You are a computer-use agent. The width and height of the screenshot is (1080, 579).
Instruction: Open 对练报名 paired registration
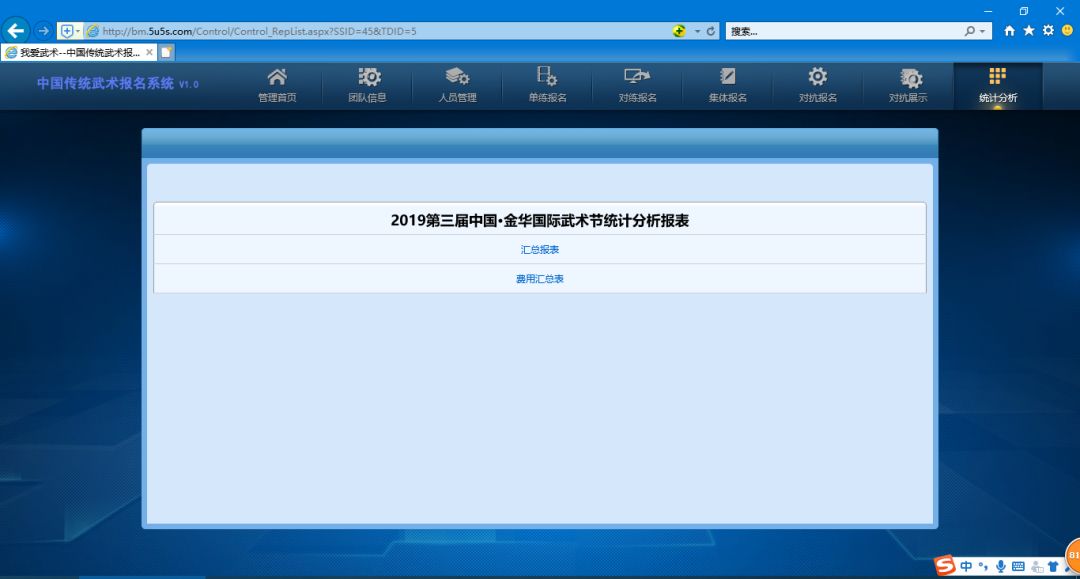[x=638, y=86]
